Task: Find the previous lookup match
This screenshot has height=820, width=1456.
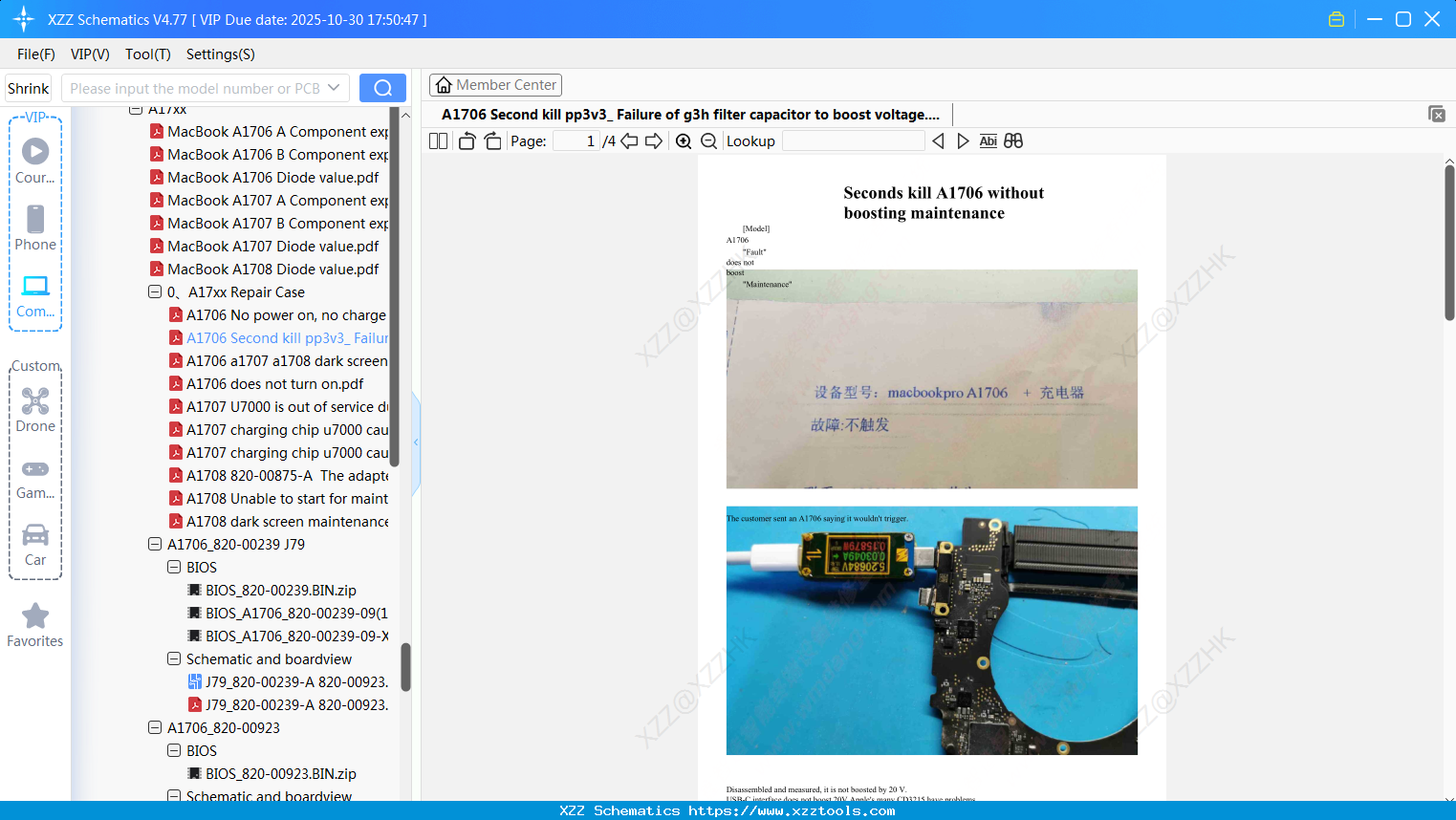Action: (938, 140)
